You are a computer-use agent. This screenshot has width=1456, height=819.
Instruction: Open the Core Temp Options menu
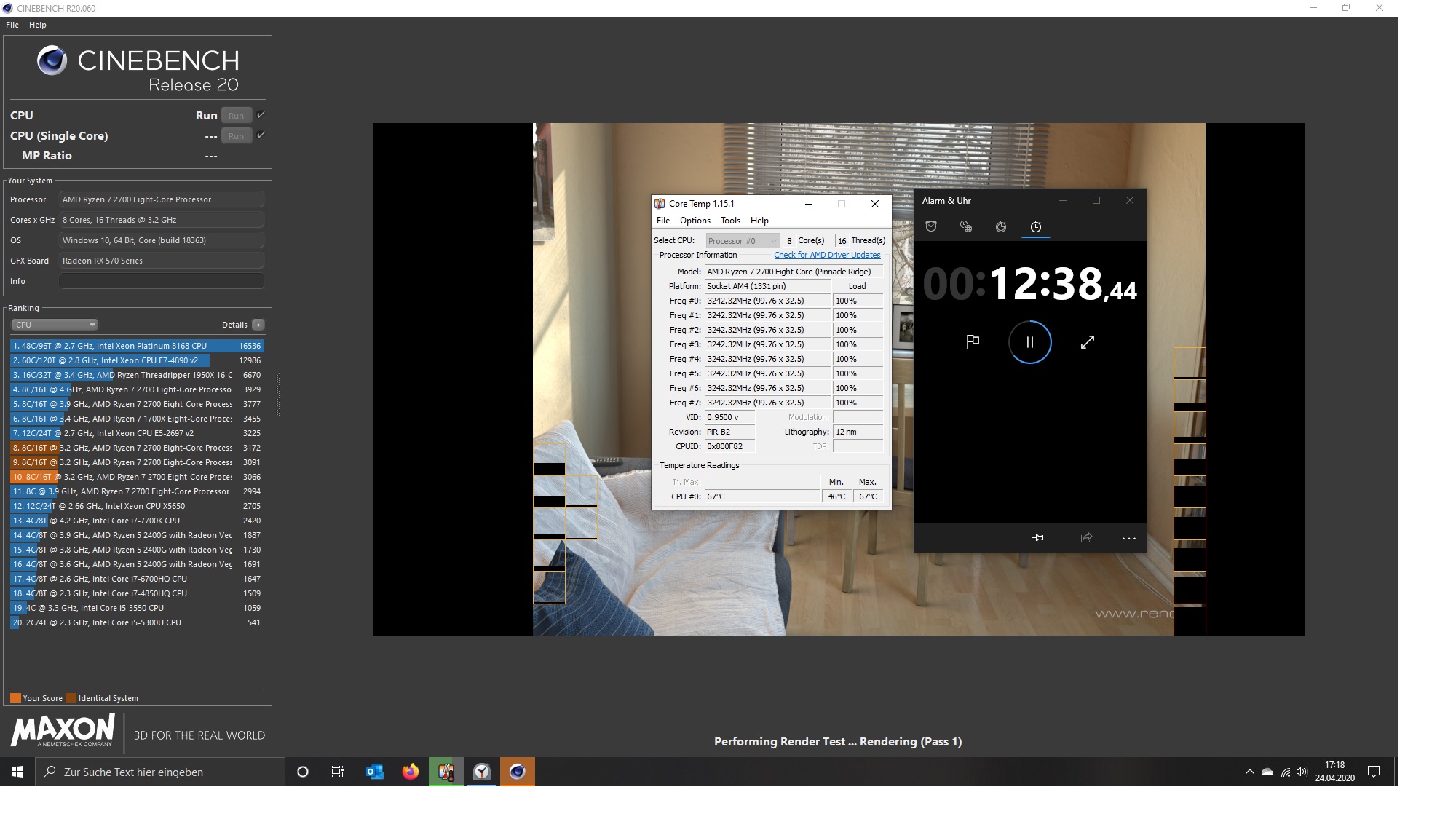click(695, 221)
